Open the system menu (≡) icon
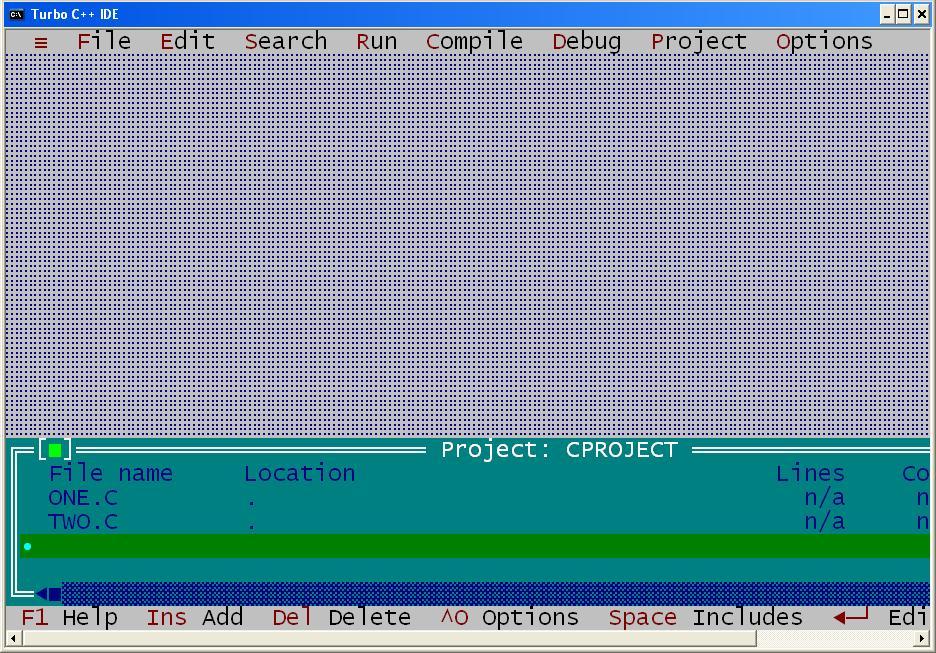This screenshot has height=653, width=936. tap(41, 42)
